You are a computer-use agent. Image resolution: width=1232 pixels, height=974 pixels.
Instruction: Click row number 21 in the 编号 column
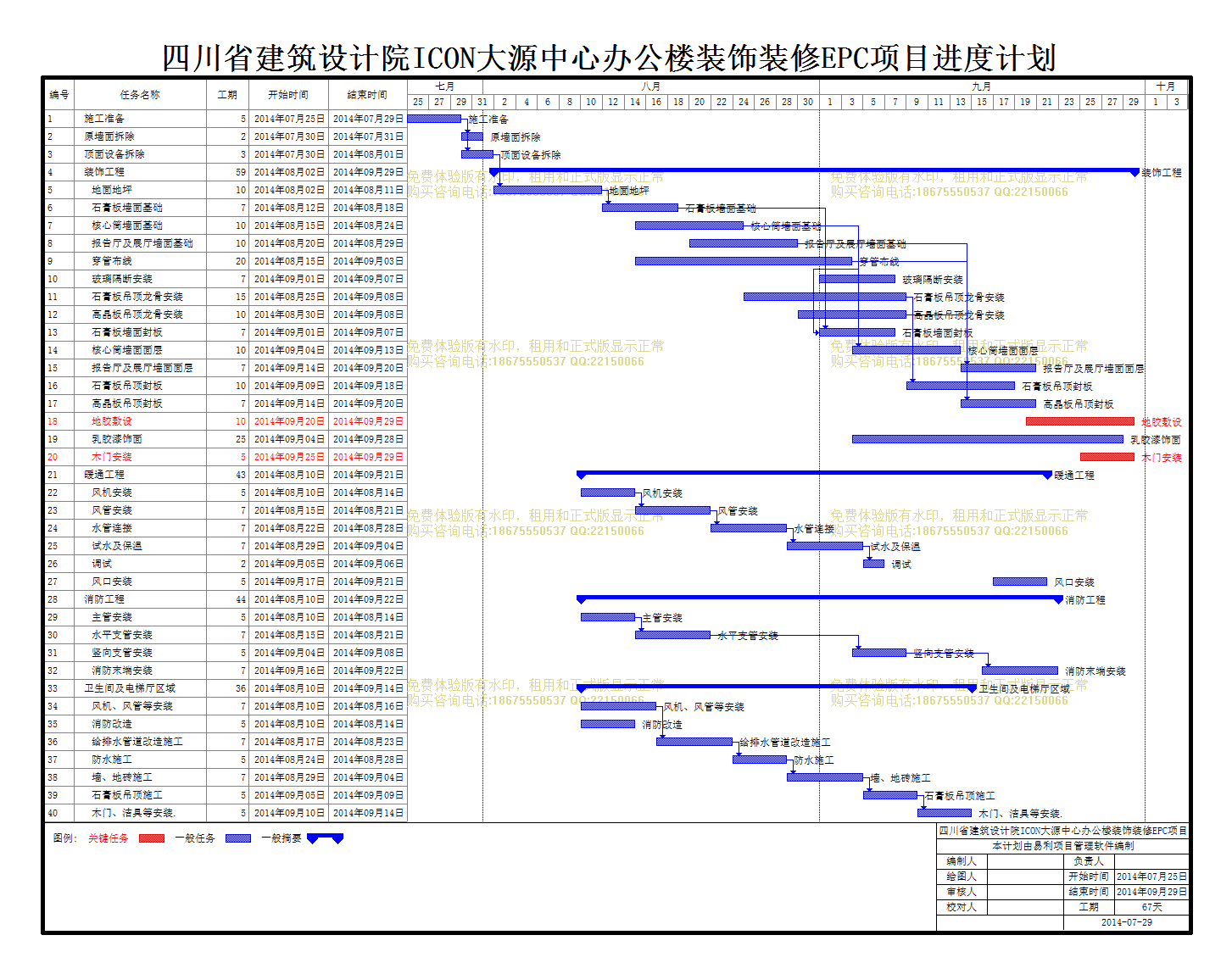click(x=53, y=475)
